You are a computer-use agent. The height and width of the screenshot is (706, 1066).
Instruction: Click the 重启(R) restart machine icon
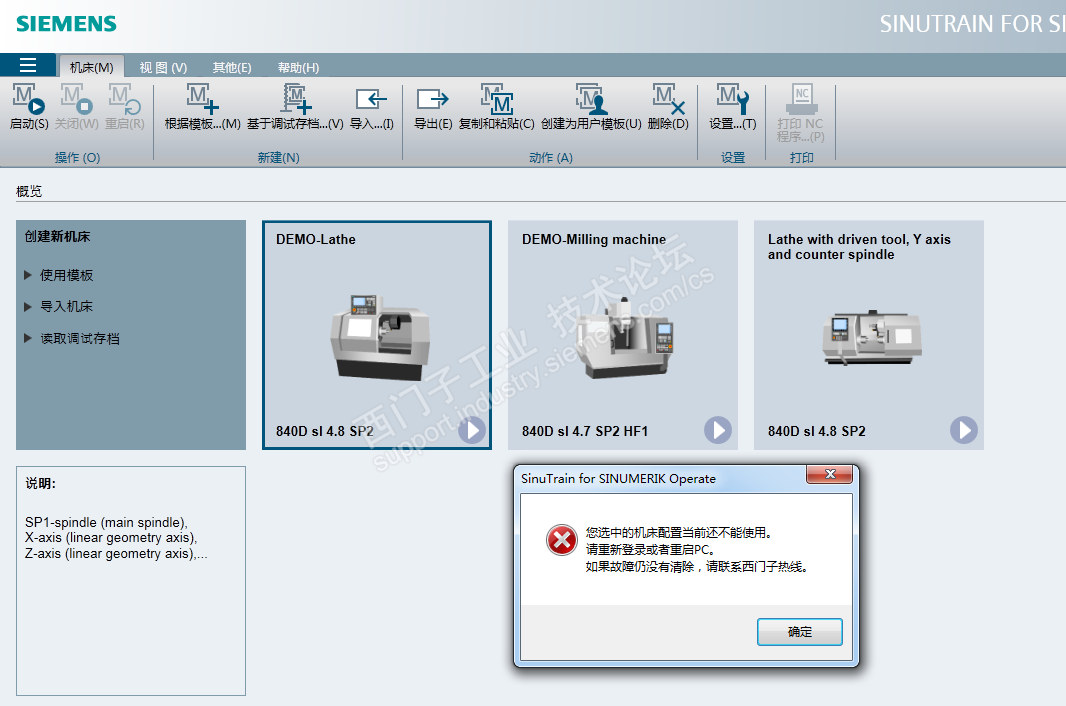pyautogui.click(x=124, y=99)
